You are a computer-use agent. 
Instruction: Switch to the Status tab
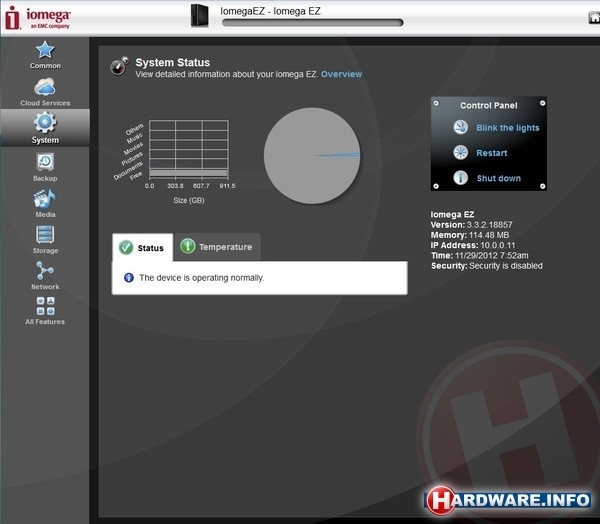142,248
